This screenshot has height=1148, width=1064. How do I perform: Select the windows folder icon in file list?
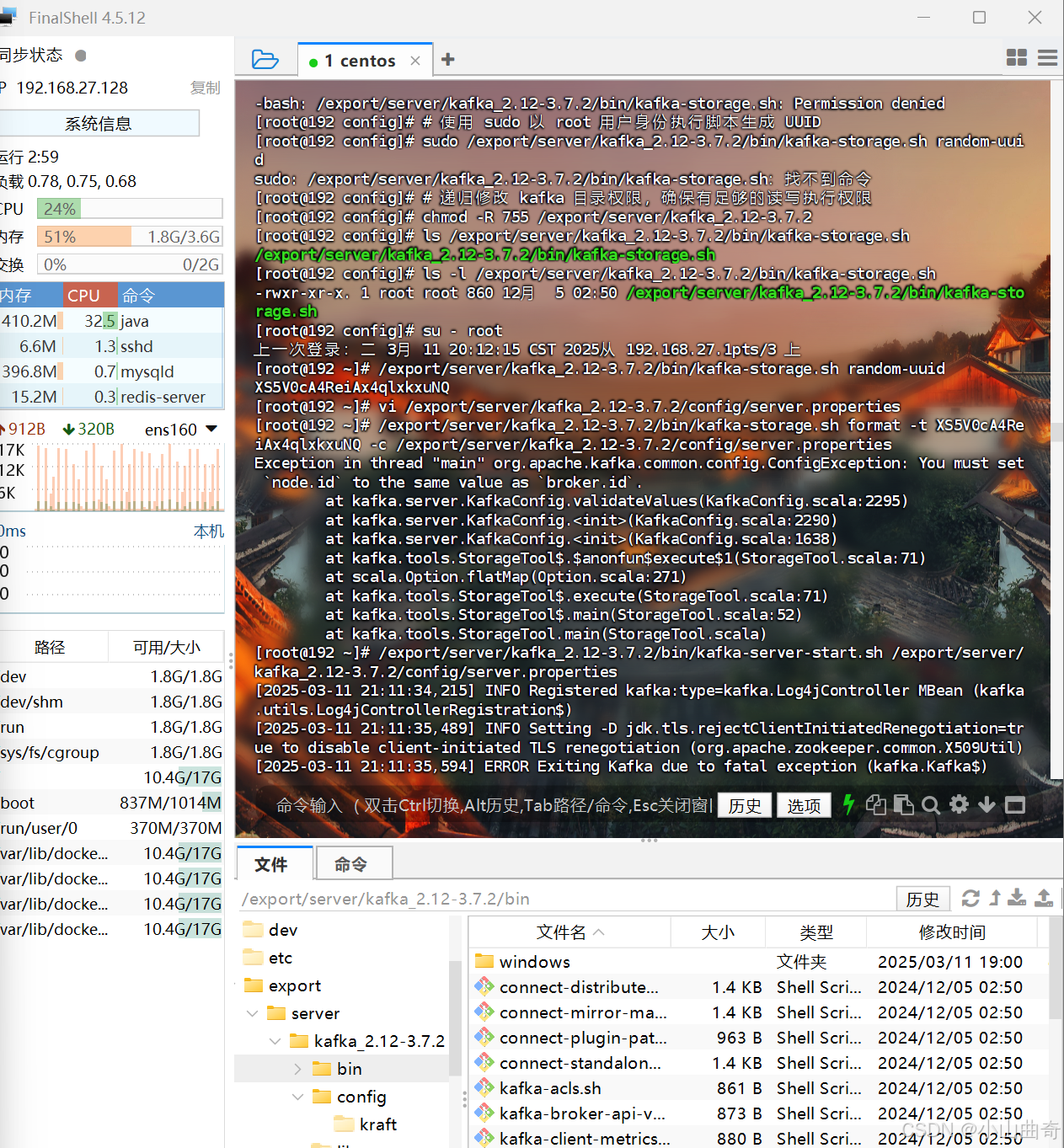point(484,961)
